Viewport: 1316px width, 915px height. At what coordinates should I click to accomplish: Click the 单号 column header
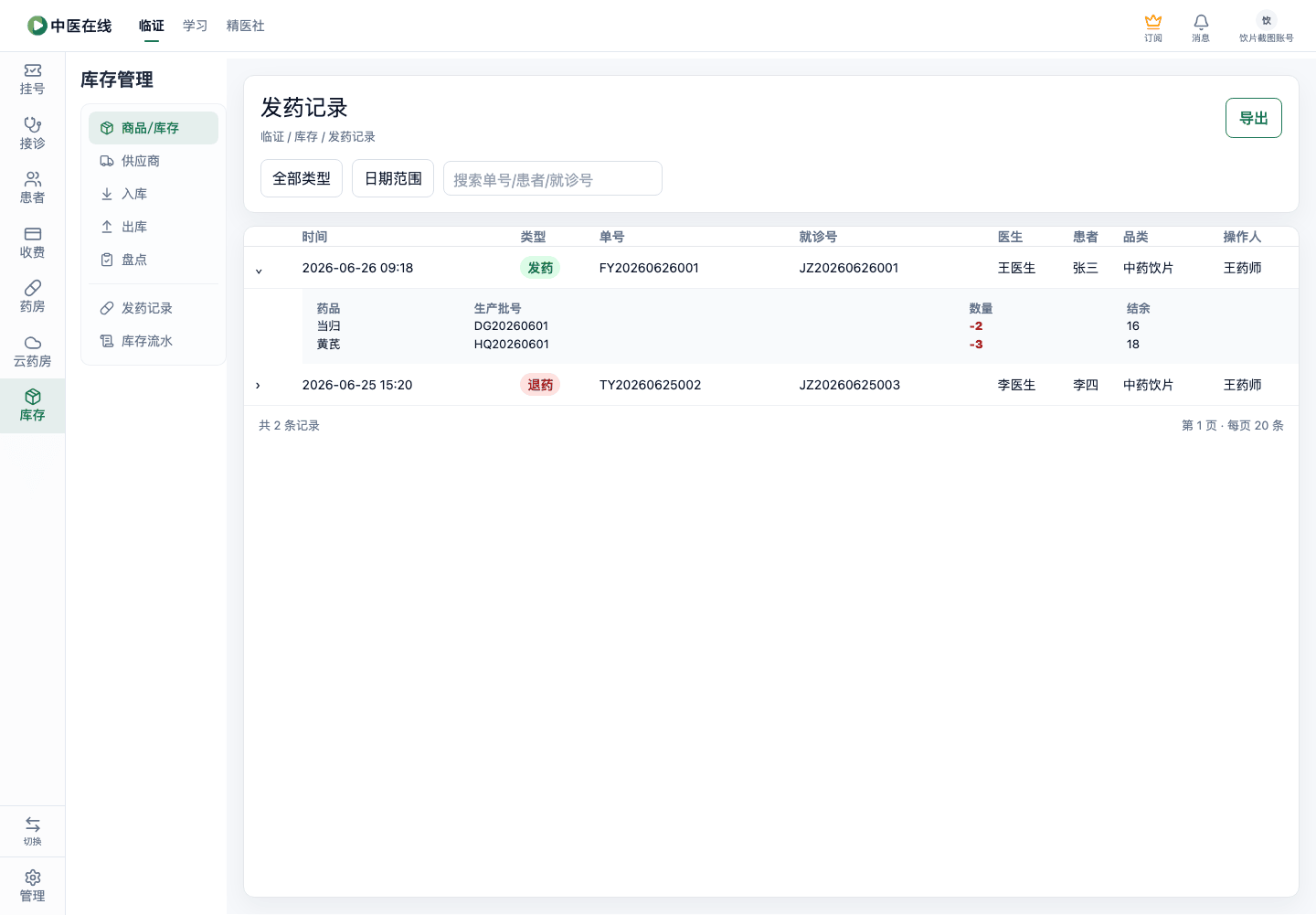coord(612,237)
